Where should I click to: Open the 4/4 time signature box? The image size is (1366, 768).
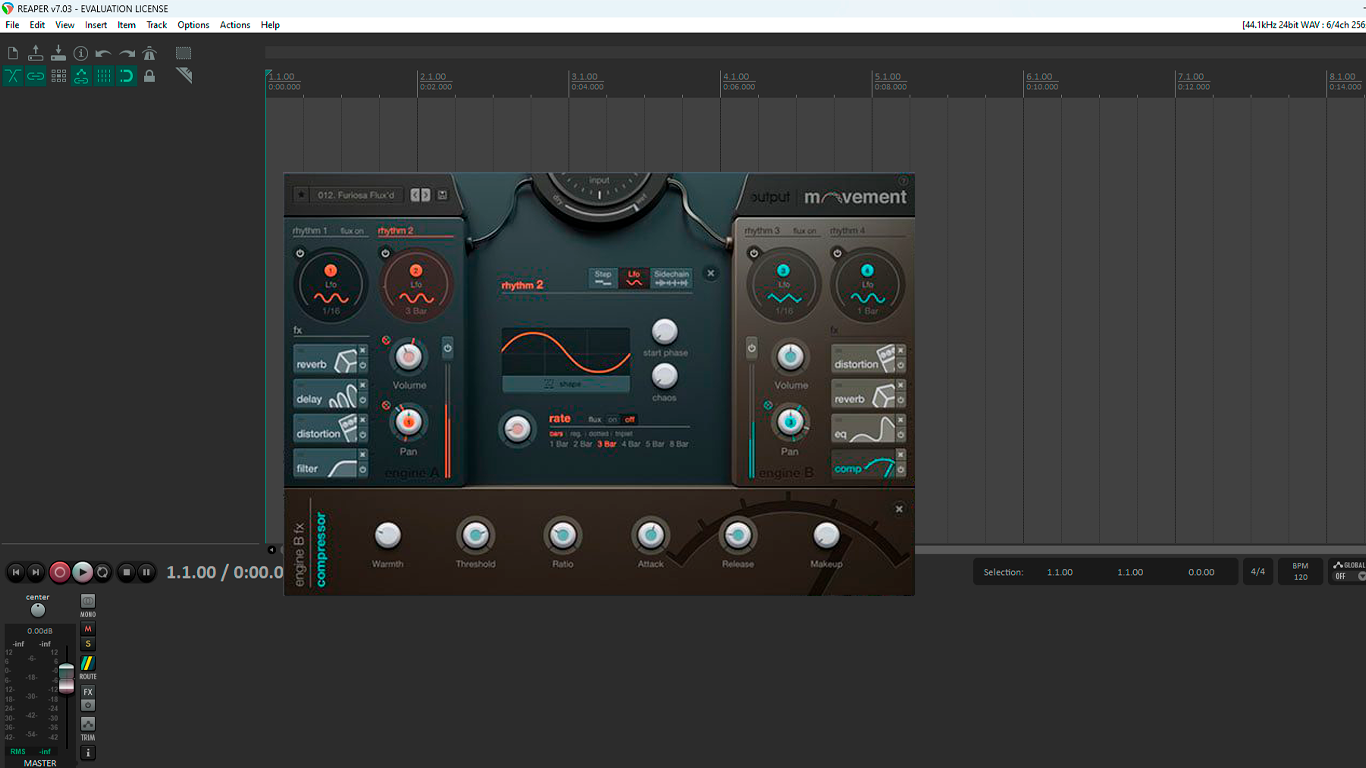(x=1258, y=572)
